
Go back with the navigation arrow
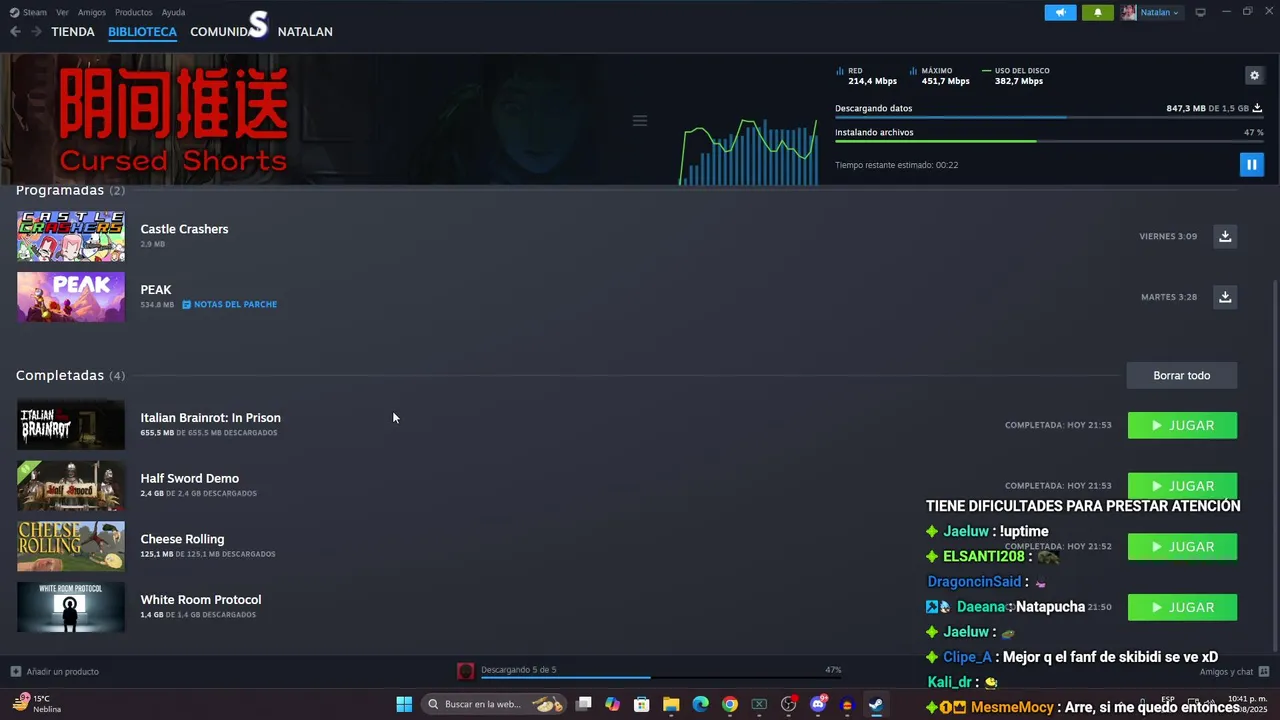[15, 32]
